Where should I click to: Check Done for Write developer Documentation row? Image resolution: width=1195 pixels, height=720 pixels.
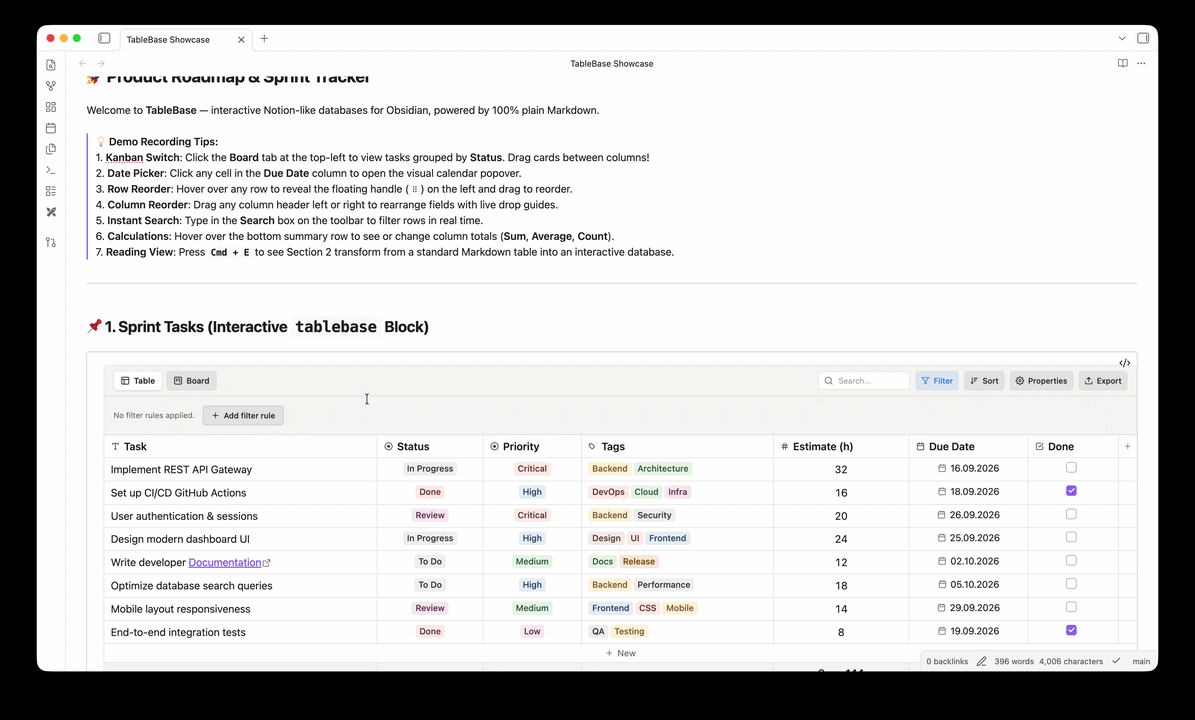point(1071,561)
